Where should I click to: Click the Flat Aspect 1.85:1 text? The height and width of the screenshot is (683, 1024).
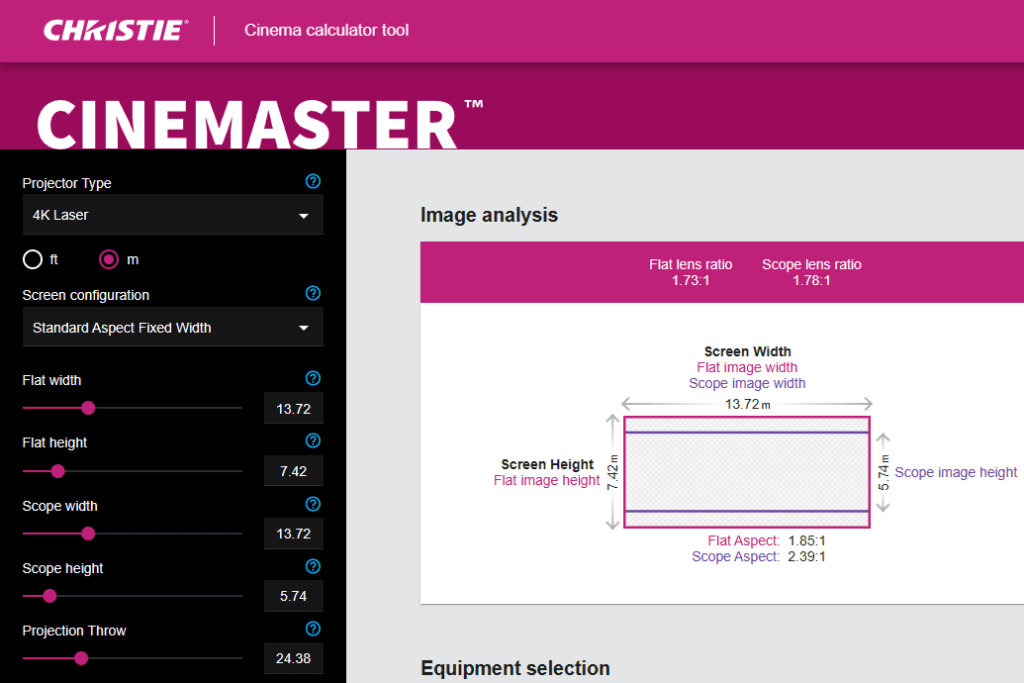(767, 541)
